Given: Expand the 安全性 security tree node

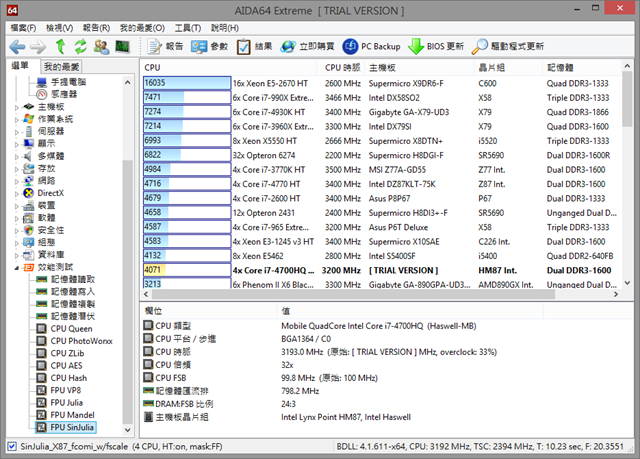Looking at the screenshot, I should (x=17, y=231).
